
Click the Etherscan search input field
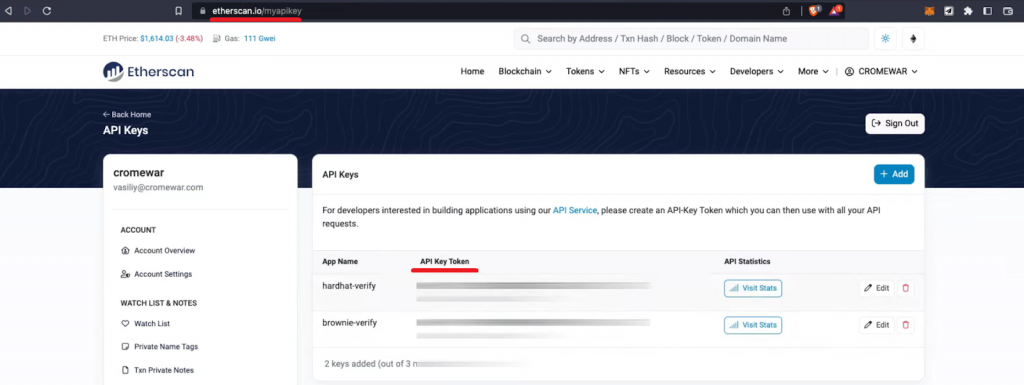coord(692,38)
